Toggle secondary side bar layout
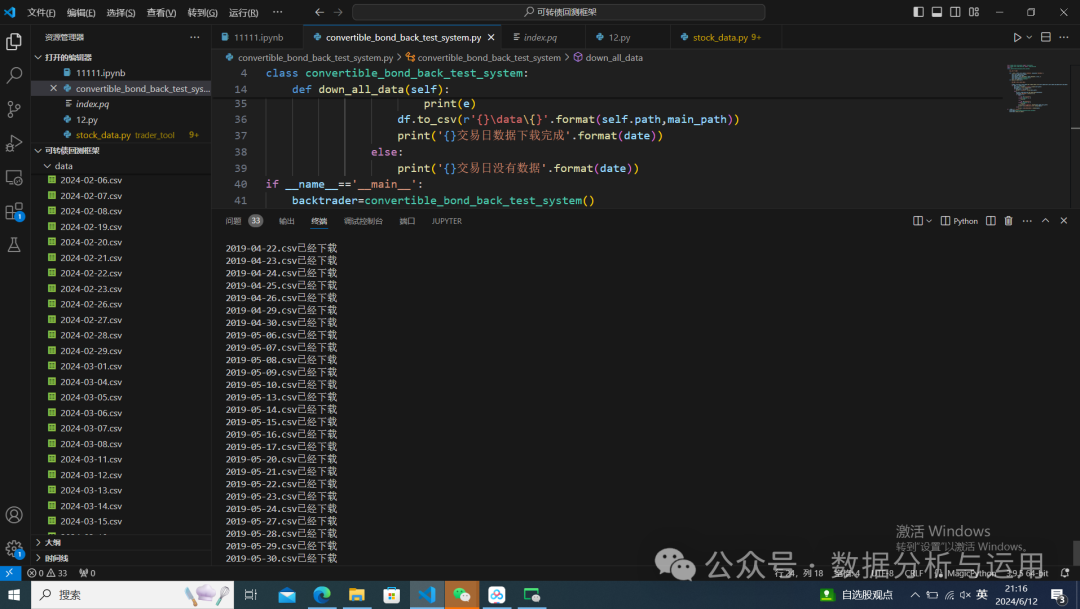Viewport: 1080px width, 609px height. coord(955,12)
